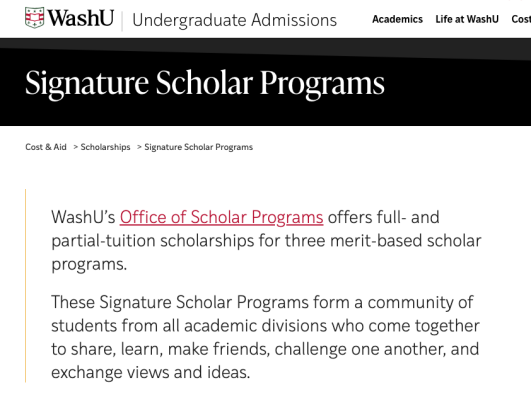The width and height of the screenshot is (532, 403).
Task: Open the partially visible Cost menu item
Action: click(x=521, y=19)
